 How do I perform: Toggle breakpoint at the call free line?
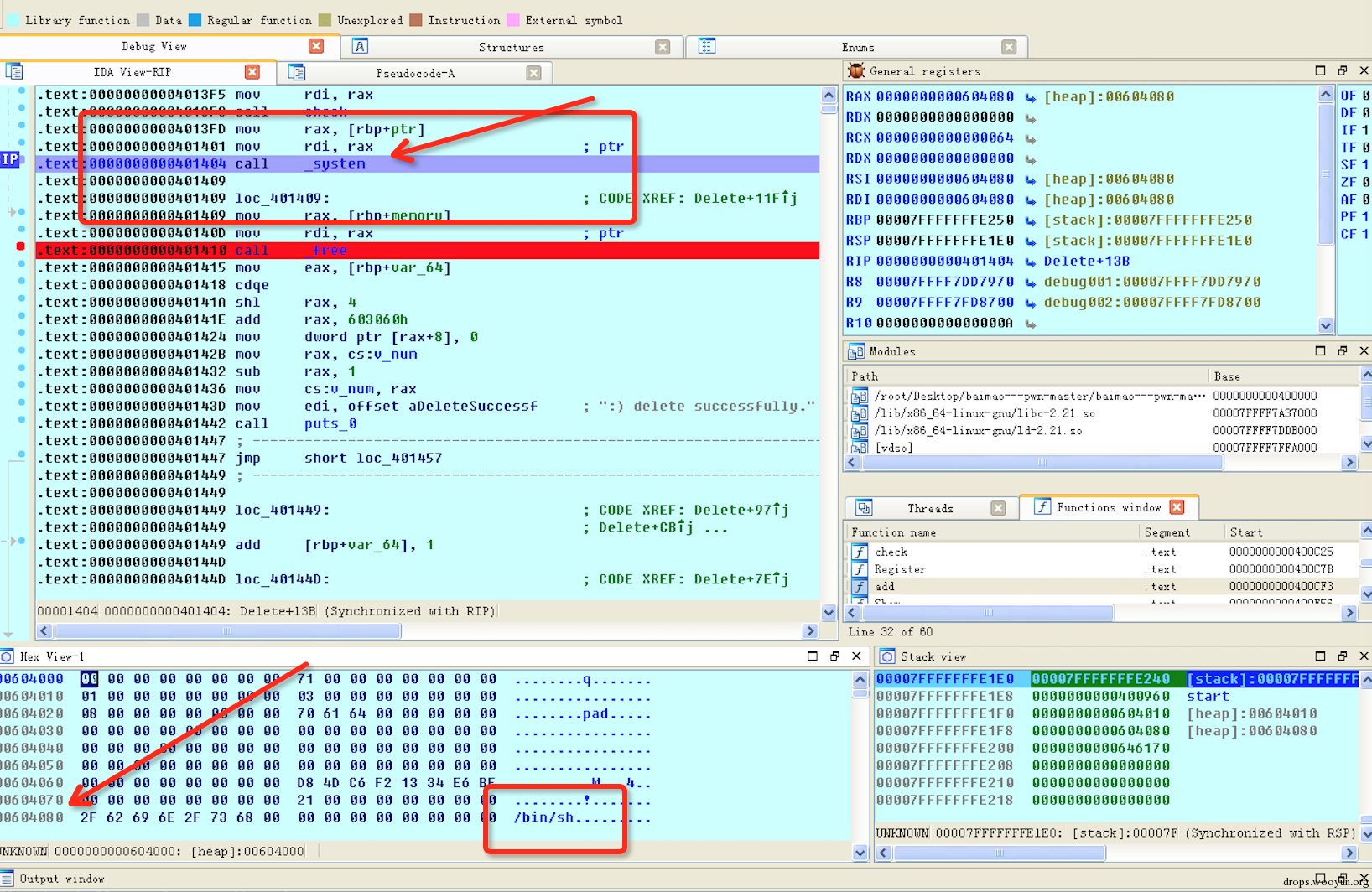20,246
